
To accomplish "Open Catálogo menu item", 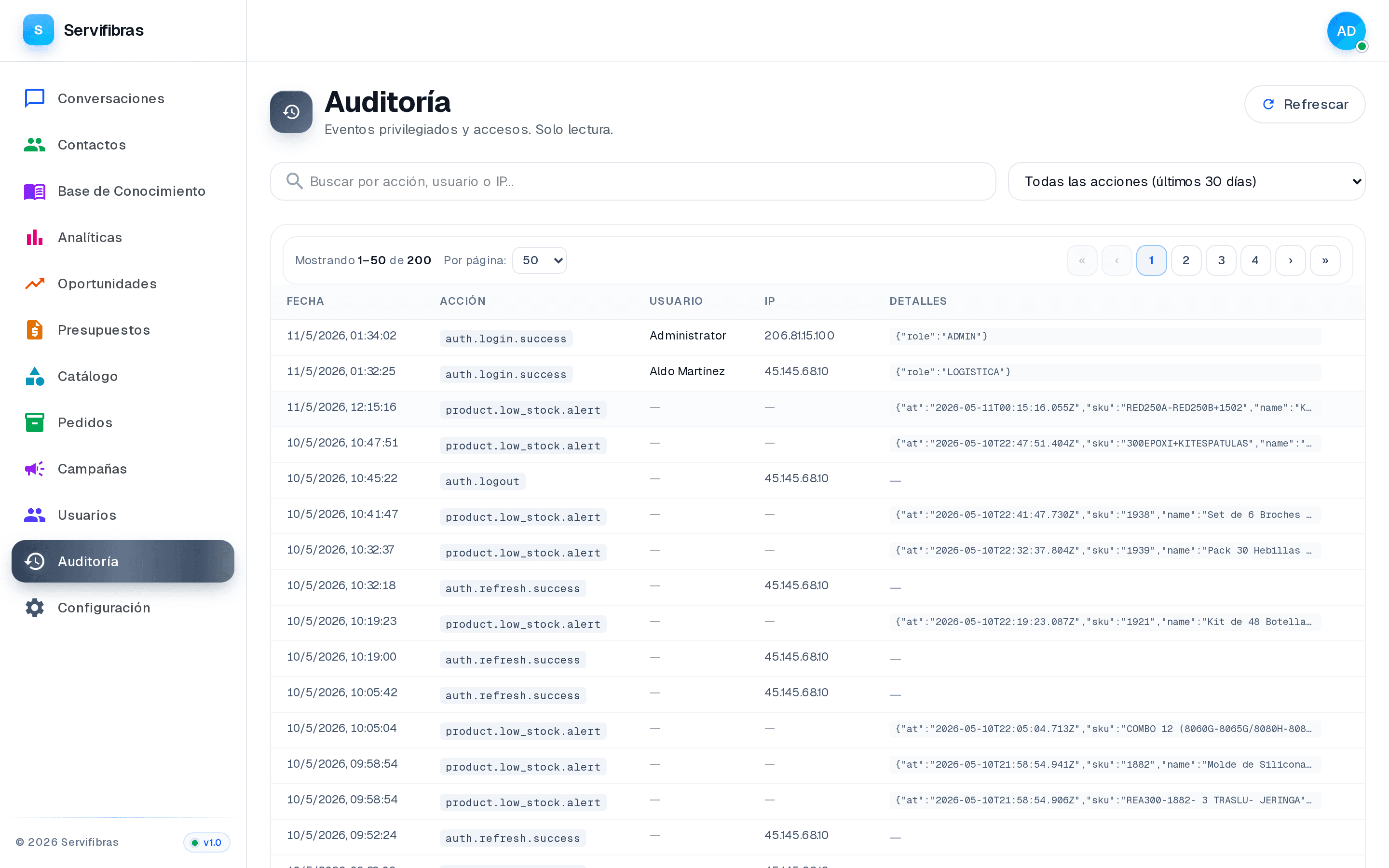I will 123,376.
